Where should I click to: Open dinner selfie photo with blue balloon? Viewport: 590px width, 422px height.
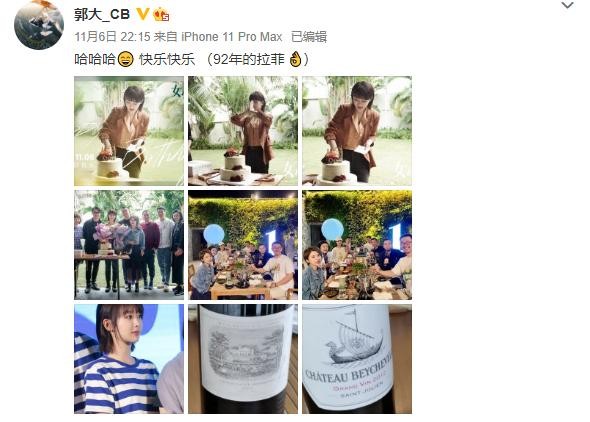coord(357,245)
